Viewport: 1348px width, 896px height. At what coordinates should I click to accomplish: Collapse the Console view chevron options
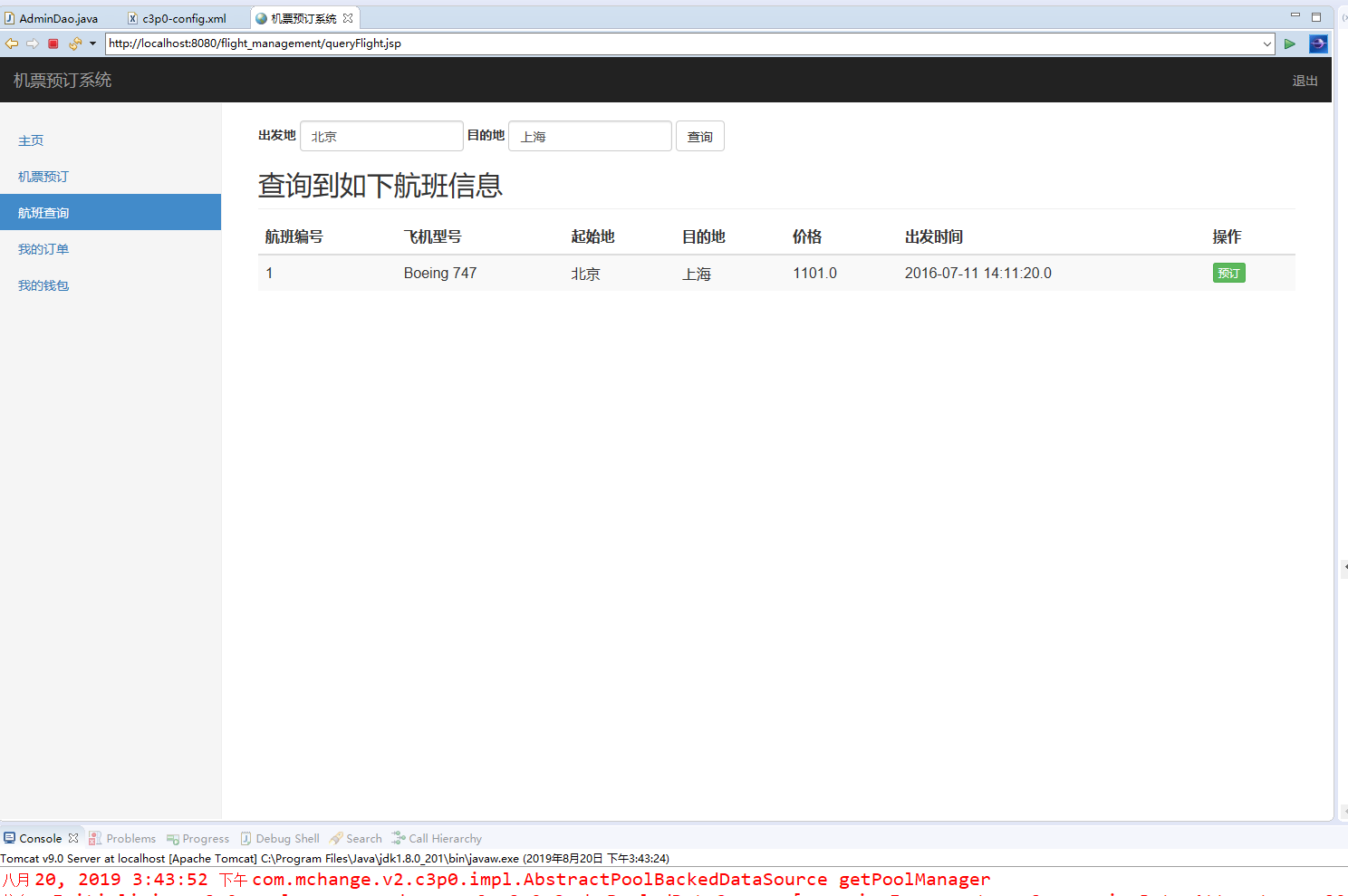[72, 837]
